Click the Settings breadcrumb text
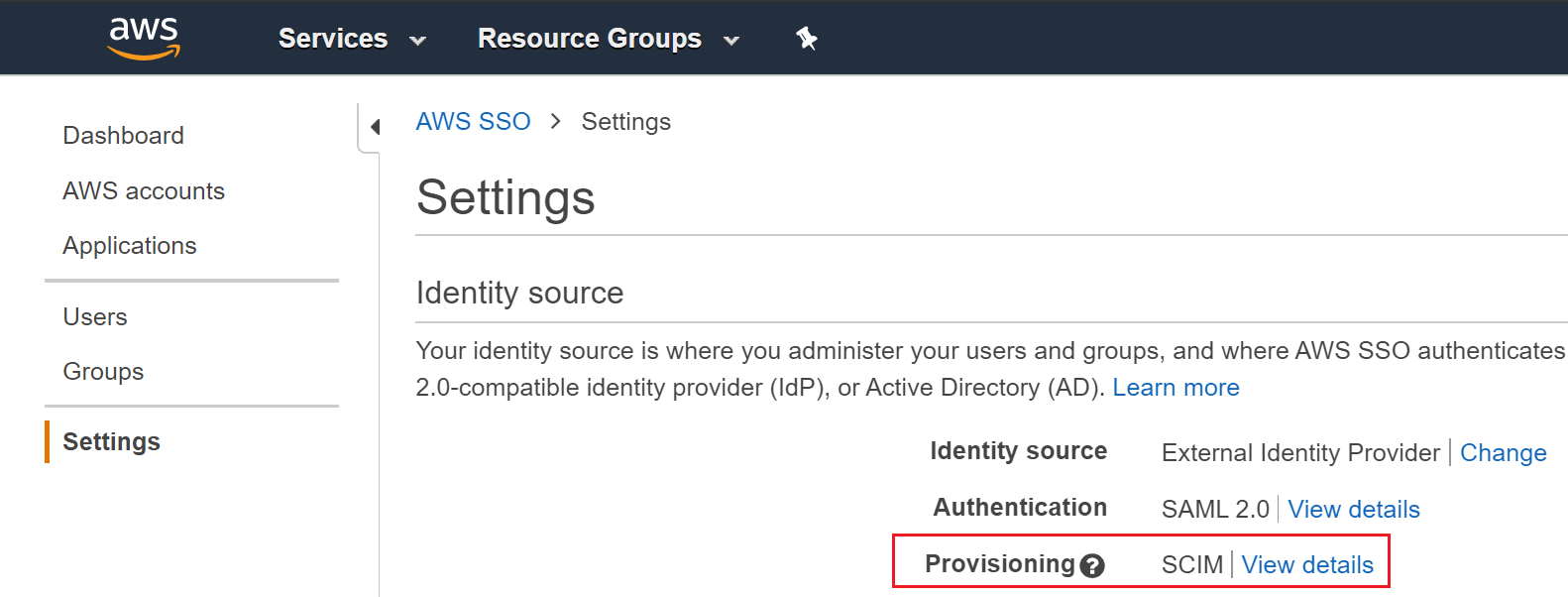The image size is (1568, 597). click(x=626, y=122)
